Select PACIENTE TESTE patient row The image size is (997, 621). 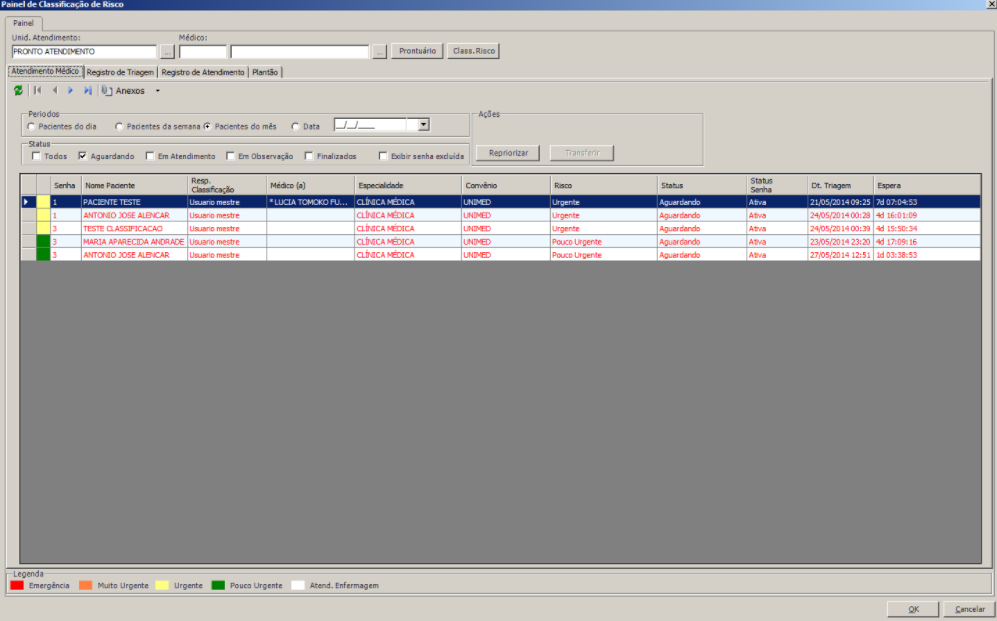[500, 202]
